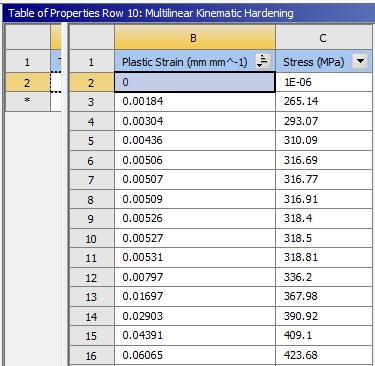Select plastic strain cell 0.02903
Image resolution: width=375 pixels, height=366 pixels.
coord(195,316)
